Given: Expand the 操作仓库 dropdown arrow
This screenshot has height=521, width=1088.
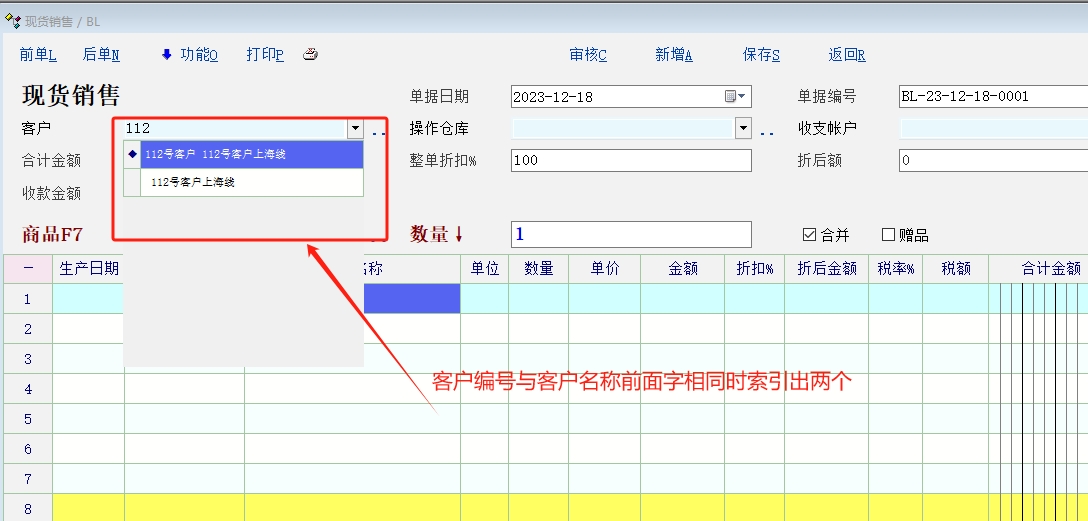Looking at the screenshot, I should (743, 128).
